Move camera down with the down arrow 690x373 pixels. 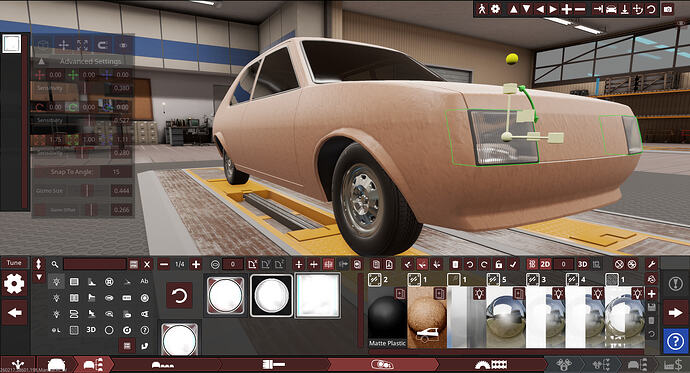pyautogui.click(x=526, y=9)
